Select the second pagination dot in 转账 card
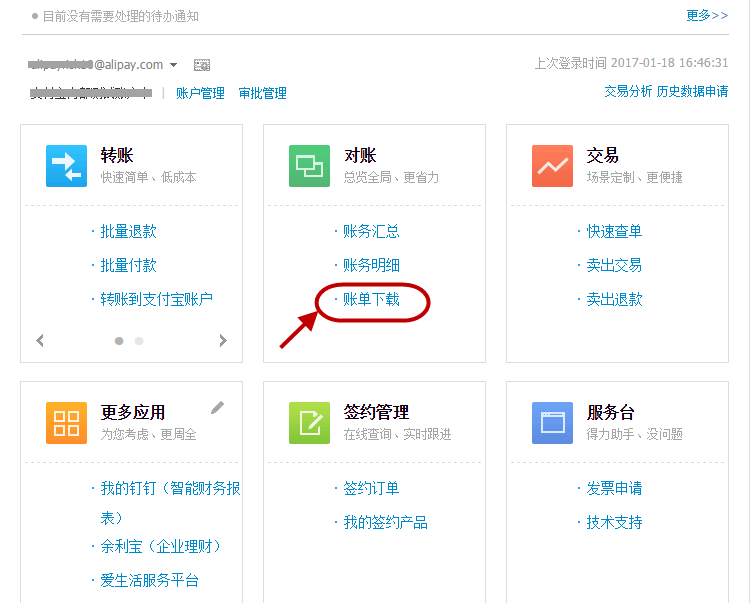750x603 pixels. click(139, 341)
